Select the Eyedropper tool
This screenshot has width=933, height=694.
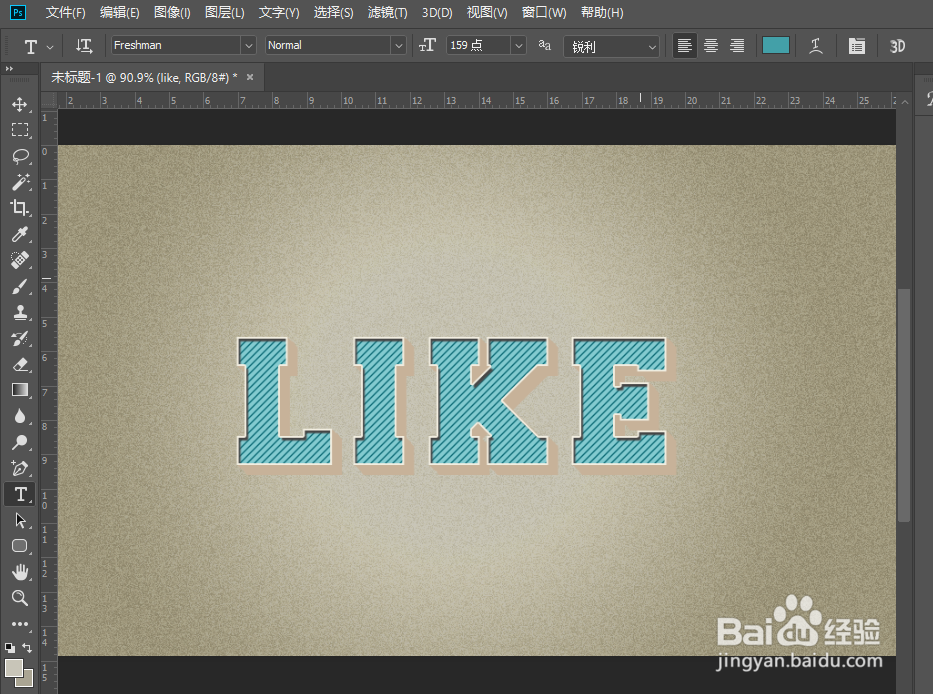point(20,234)
